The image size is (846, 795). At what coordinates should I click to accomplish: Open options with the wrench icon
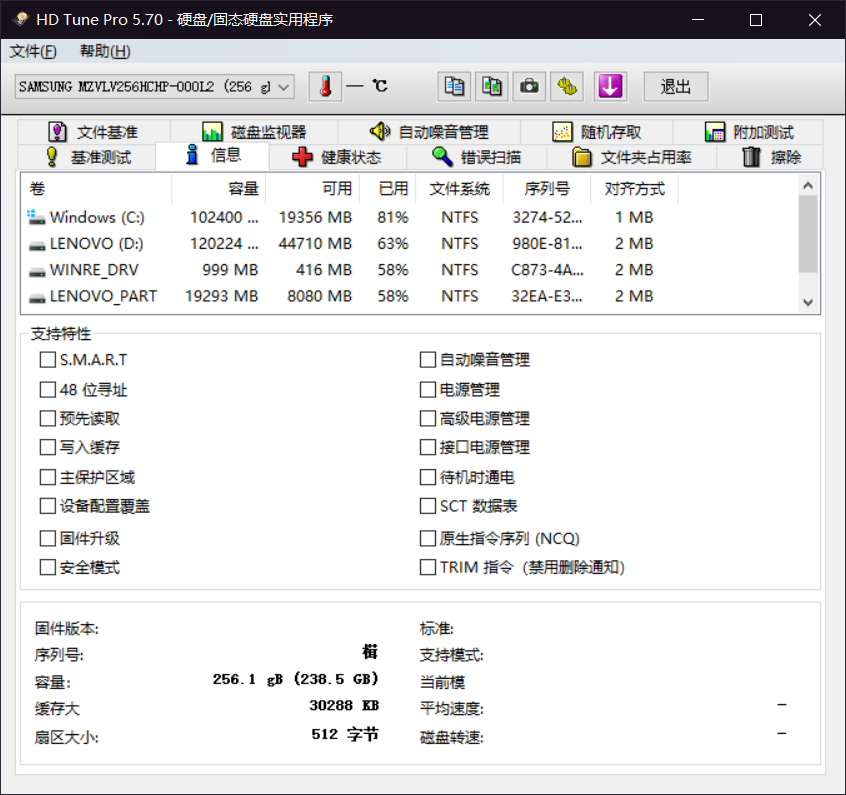[x=567, y=86]
